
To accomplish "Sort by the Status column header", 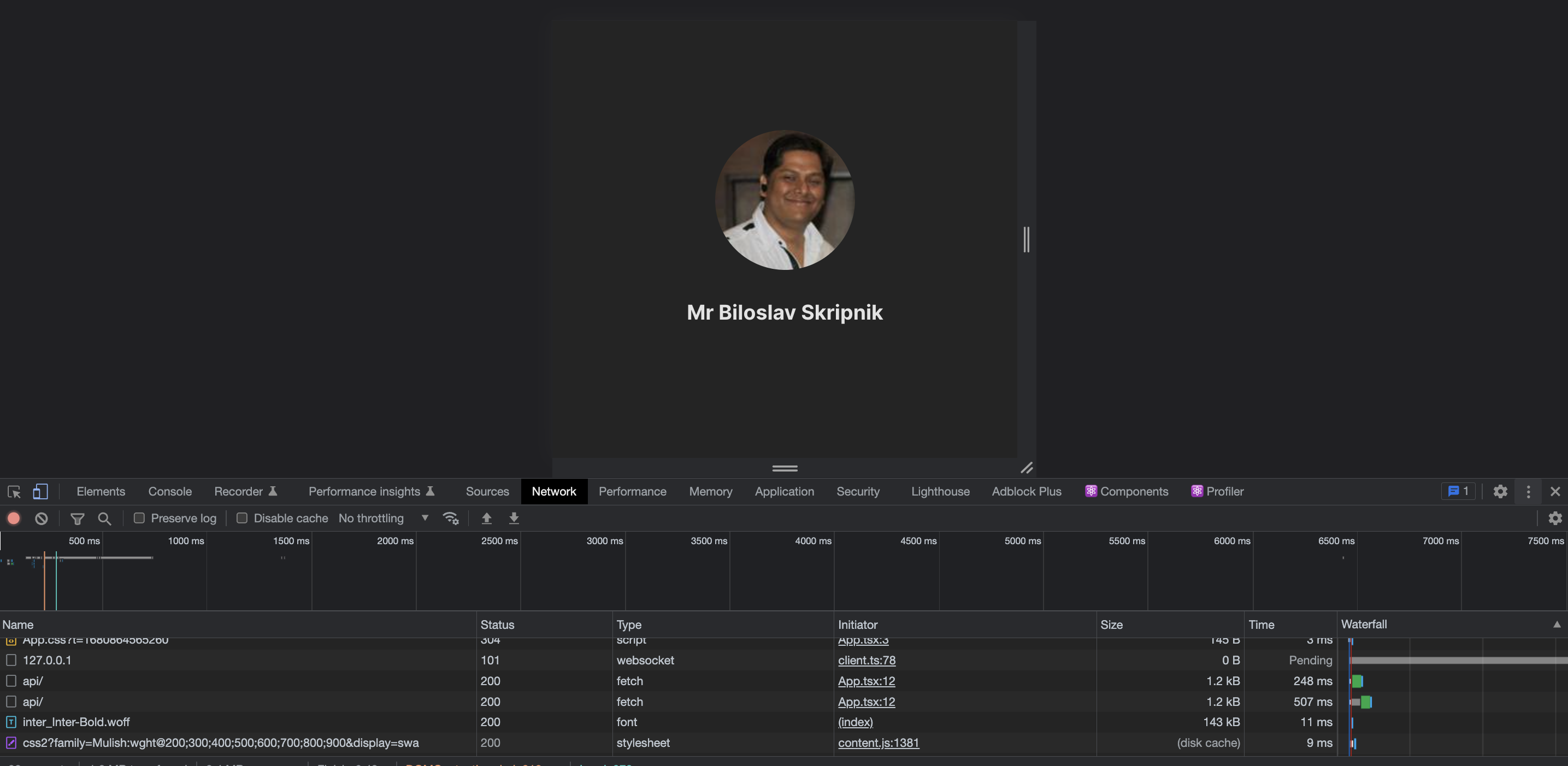I will tap(544, 624).
